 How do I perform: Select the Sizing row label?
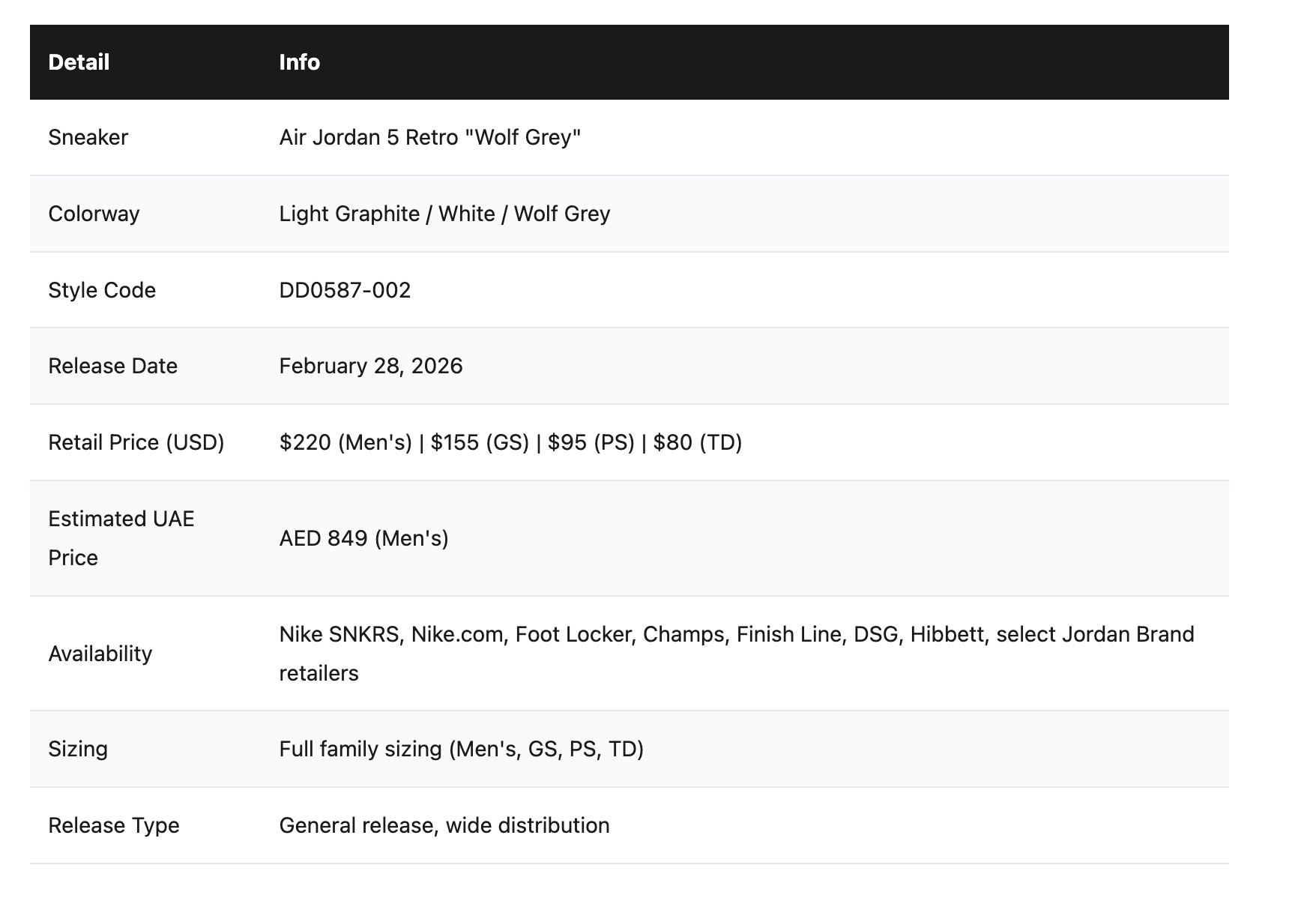point(78,749)
